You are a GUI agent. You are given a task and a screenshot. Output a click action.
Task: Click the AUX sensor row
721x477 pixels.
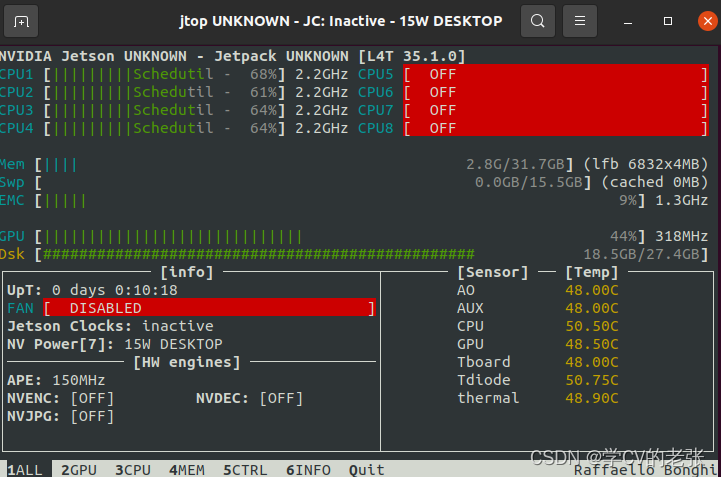[x=538, y=308]
